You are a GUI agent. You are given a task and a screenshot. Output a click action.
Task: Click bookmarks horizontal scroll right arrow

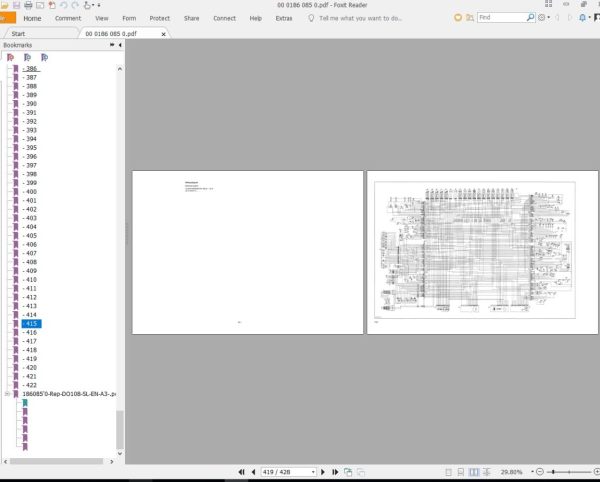click(112, 462)
